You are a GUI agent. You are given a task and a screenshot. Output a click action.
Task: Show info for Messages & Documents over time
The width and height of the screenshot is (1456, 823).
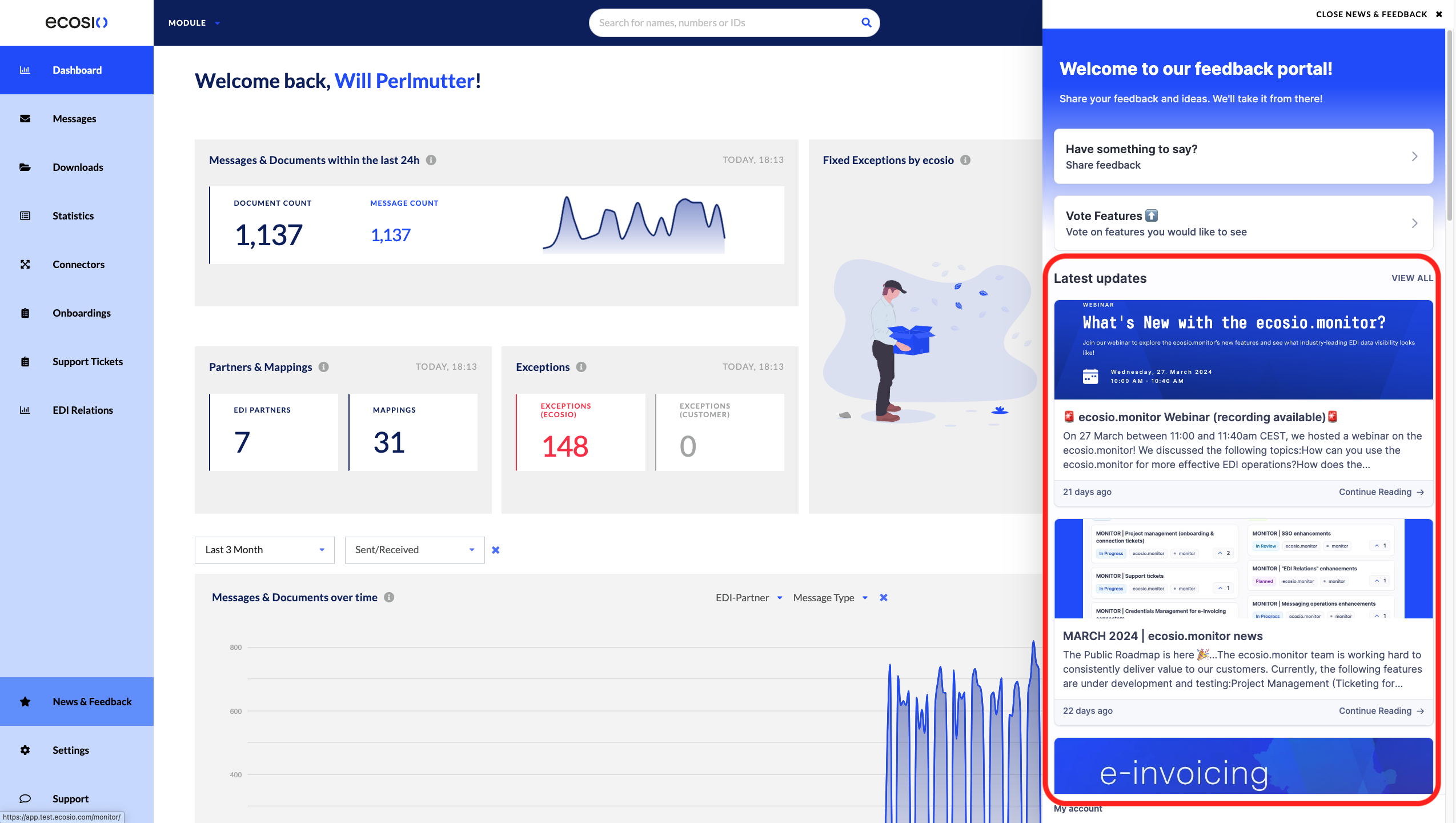point(389,597)
